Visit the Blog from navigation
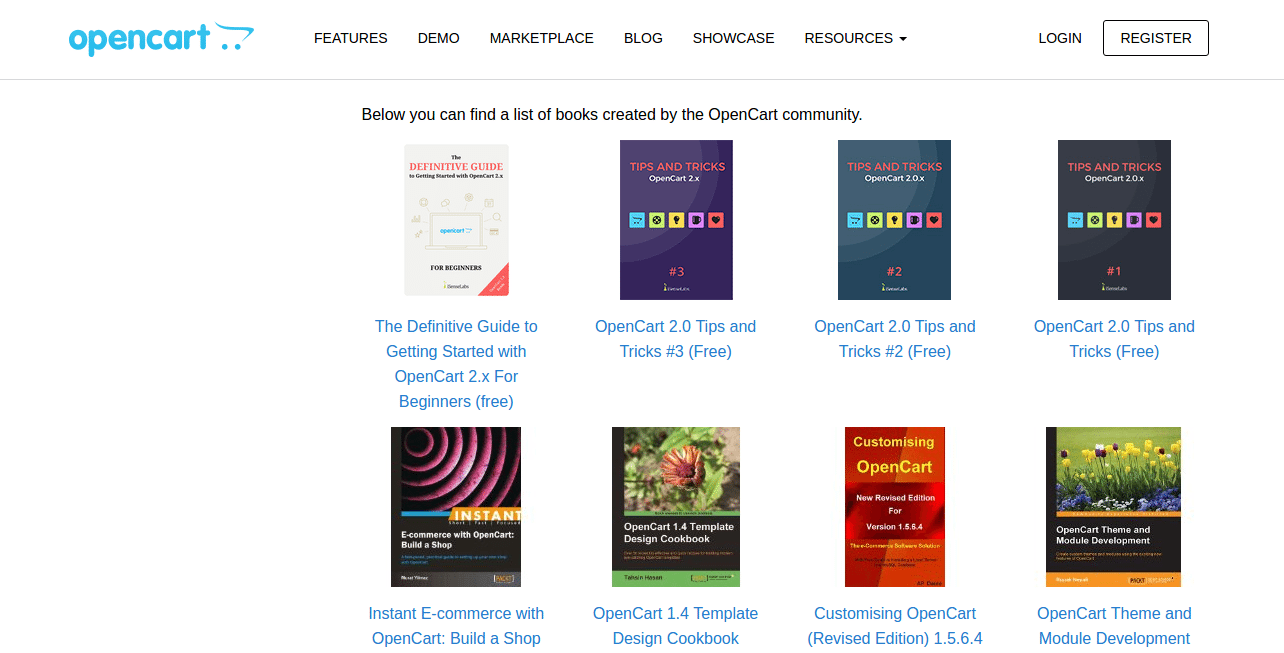The width and height of the screenshot is (1284, 653). 643,38
